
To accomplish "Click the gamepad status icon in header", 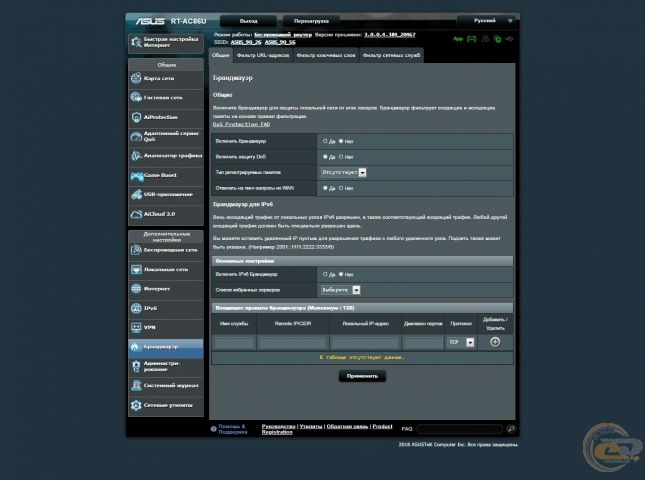I will tap(471, 39).
